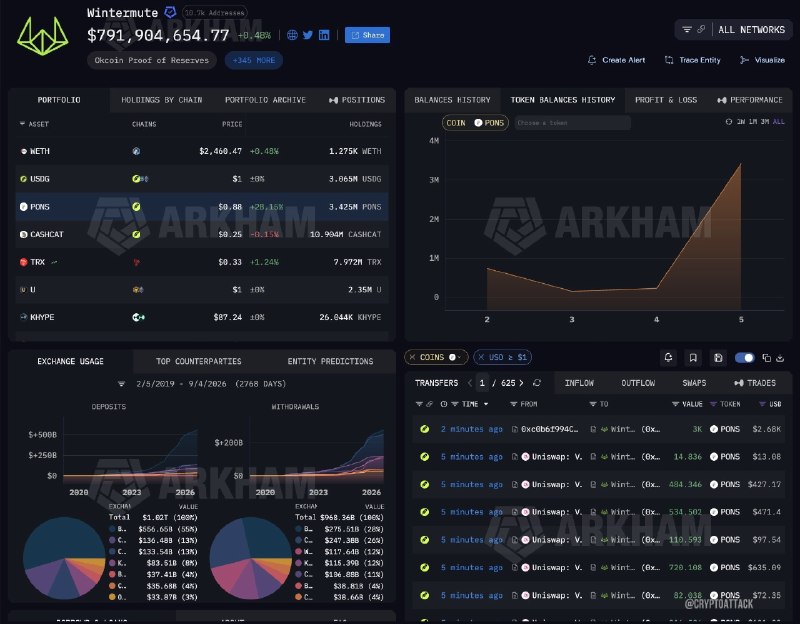
Task: Select the ALL chart time range
Action: point(779,122)
